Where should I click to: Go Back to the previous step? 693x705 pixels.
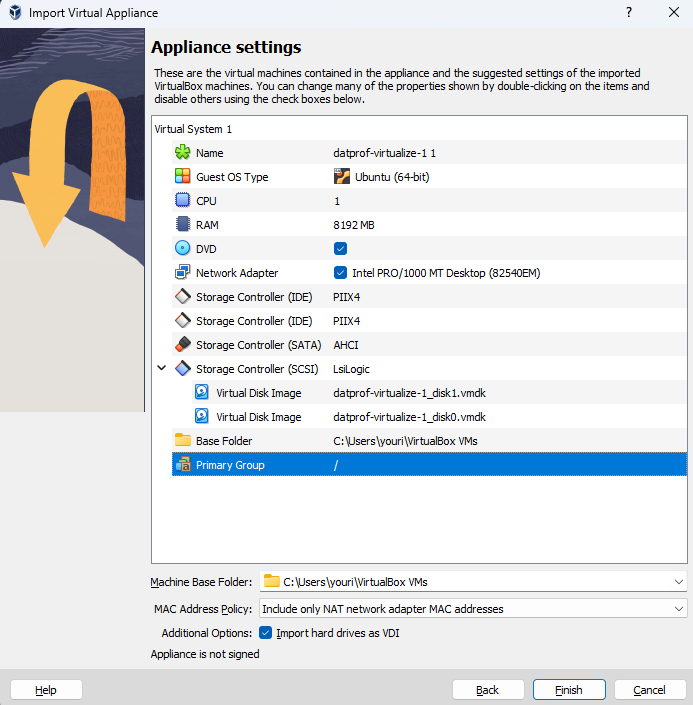pos(488,690)
